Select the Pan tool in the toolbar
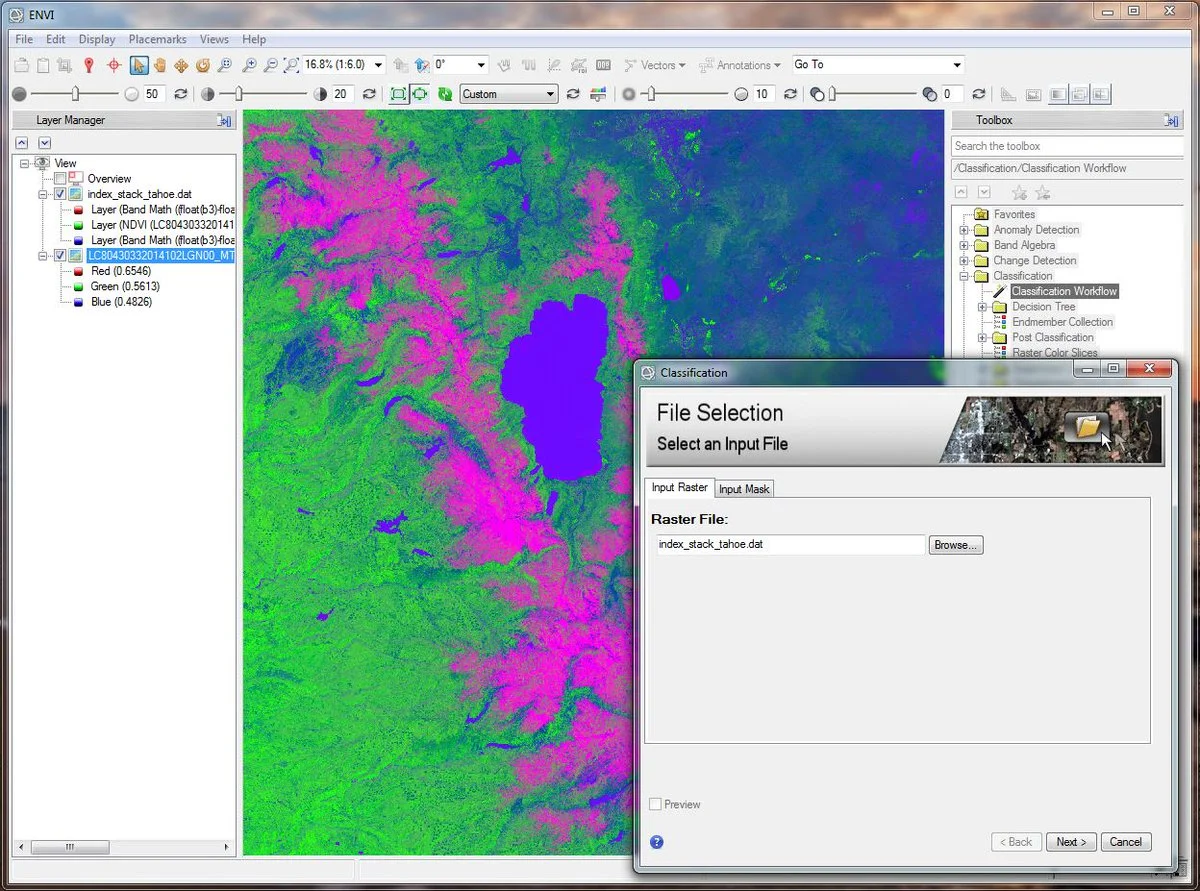Screen dimensions: 1200x891 coord(160,65)
